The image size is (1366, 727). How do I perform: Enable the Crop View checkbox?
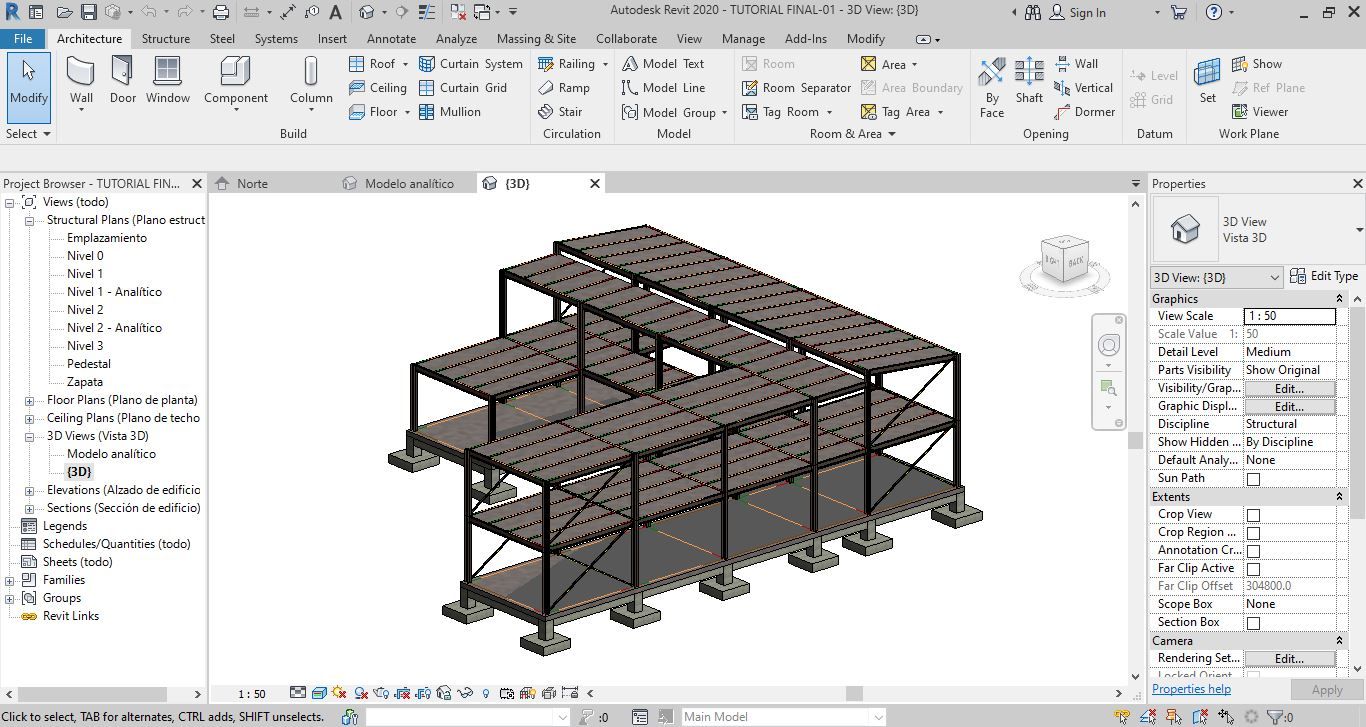coord(1253,515)
